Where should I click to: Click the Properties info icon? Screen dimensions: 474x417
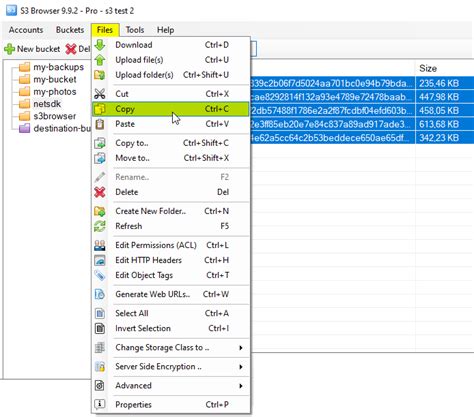click(x=100, y=404)
